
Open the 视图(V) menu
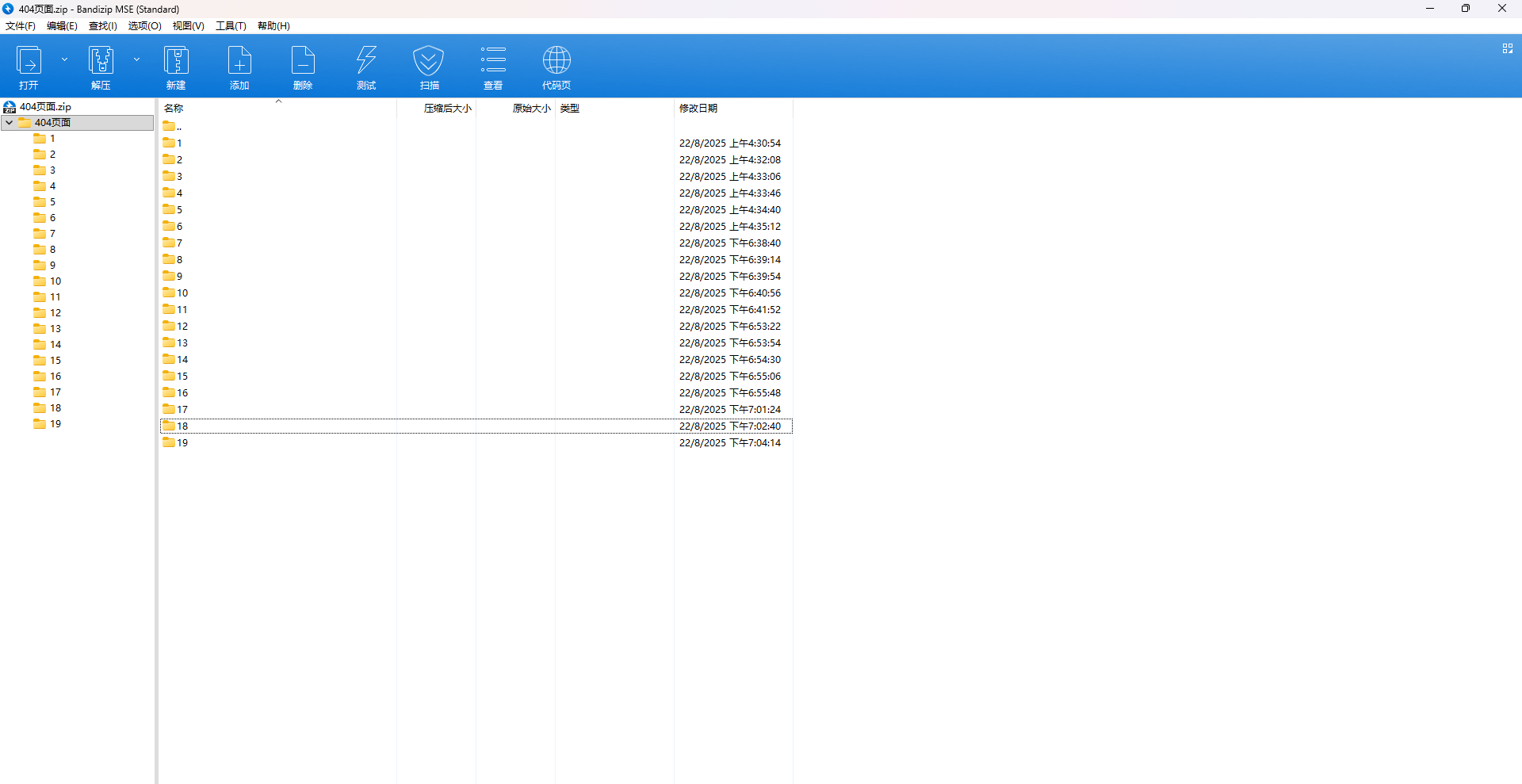tap(189, 26)
